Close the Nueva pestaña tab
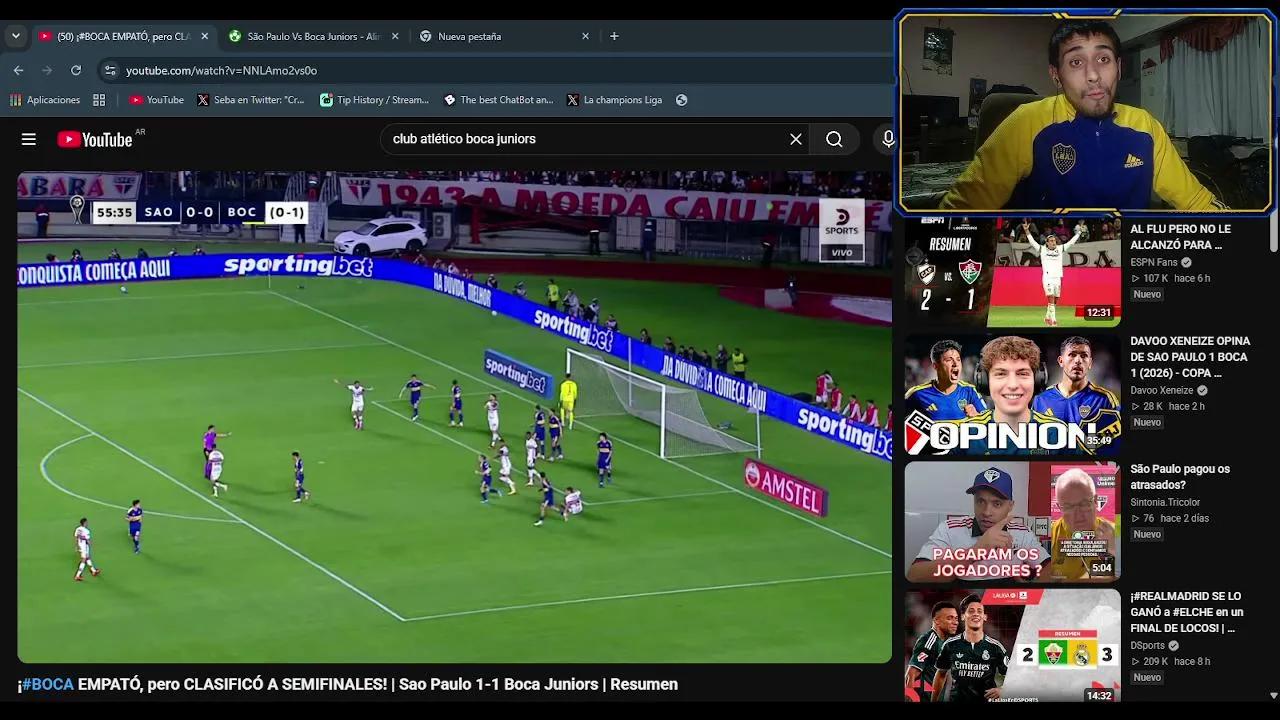Viewport: 1280px width, 720px height. click(x=586, y=36)
